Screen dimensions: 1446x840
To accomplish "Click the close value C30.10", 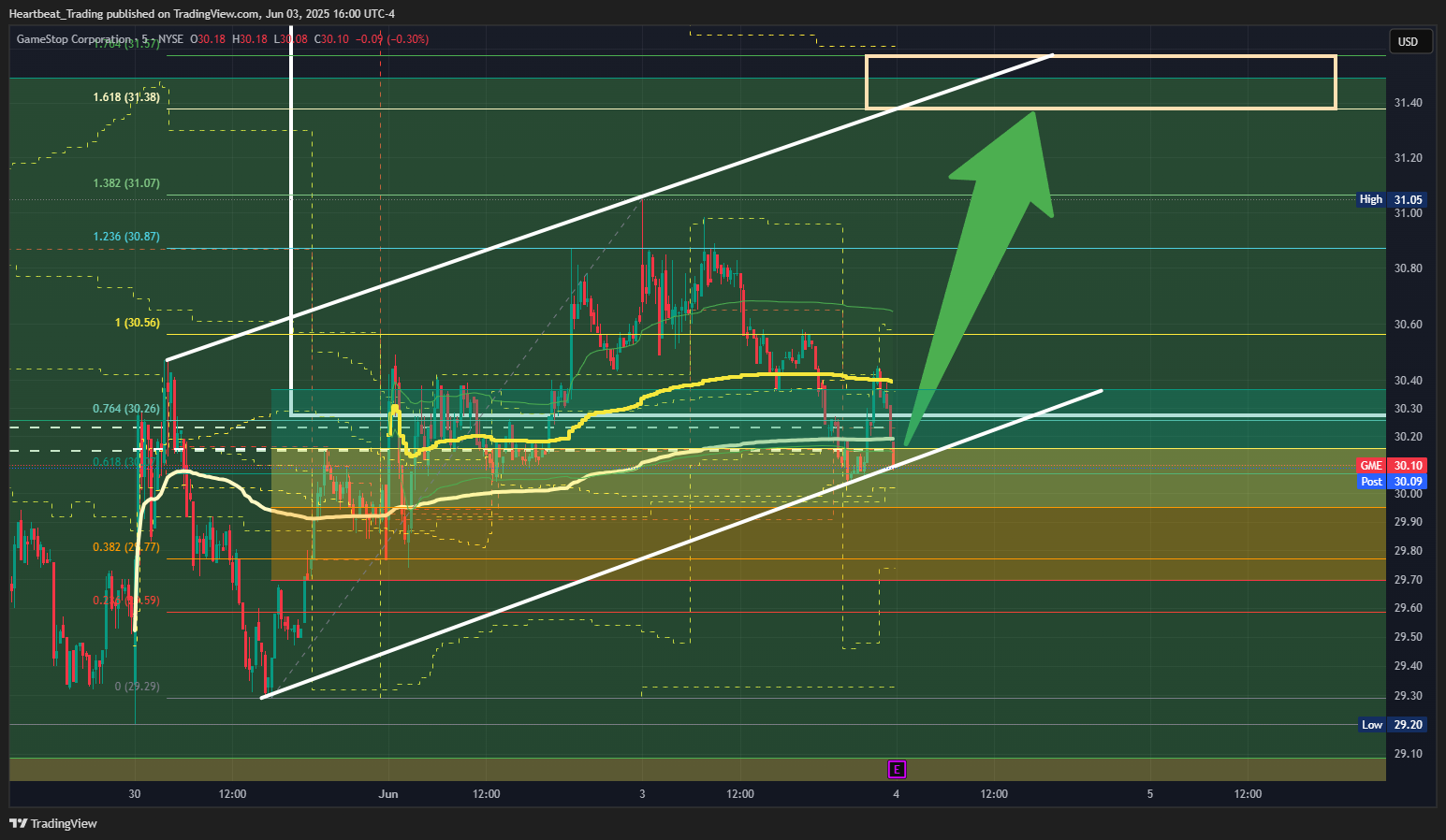I will tap(331, 39).
